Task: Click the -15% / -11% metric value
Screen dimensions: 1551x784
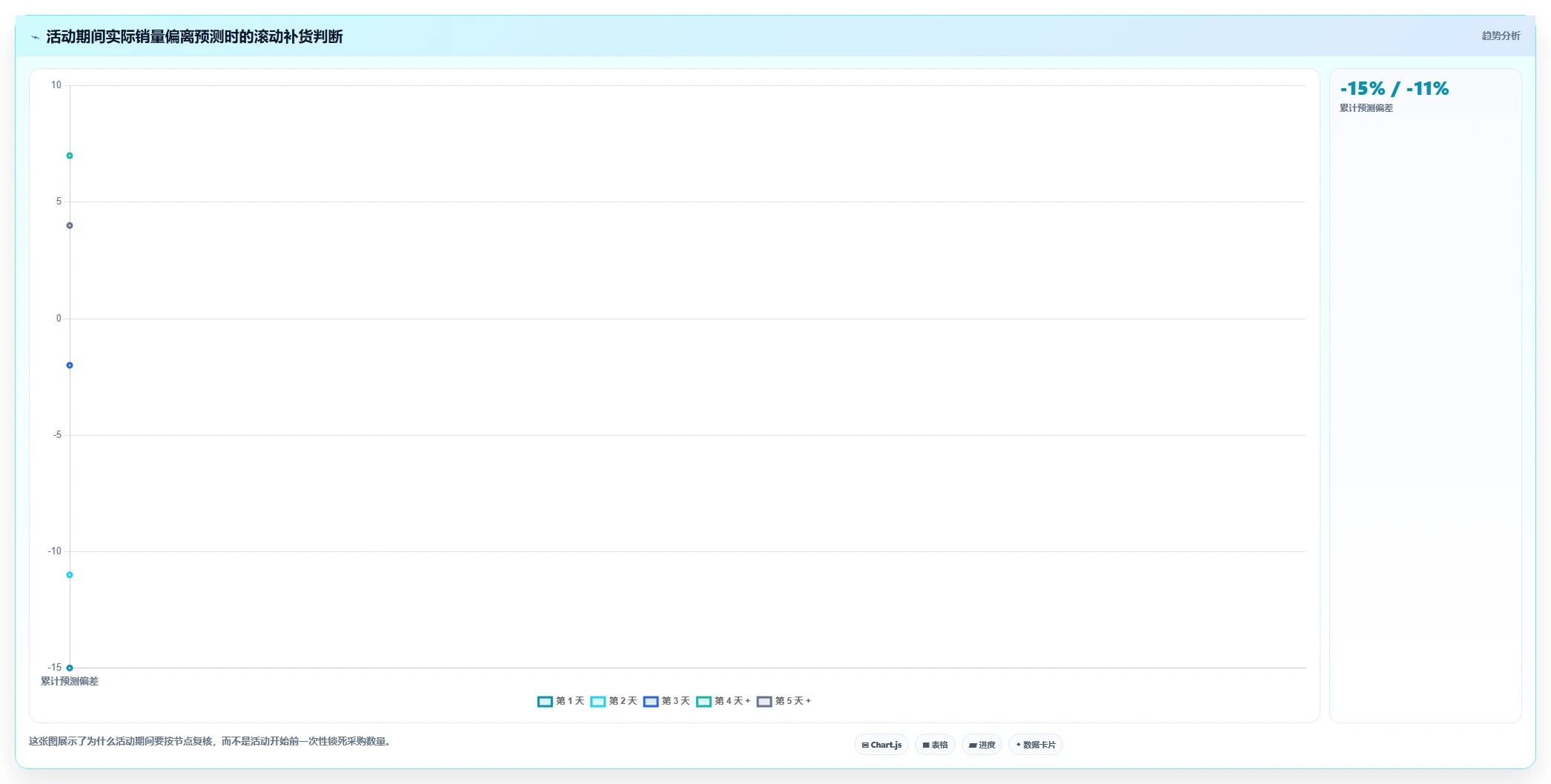Action: [1394, 89]
